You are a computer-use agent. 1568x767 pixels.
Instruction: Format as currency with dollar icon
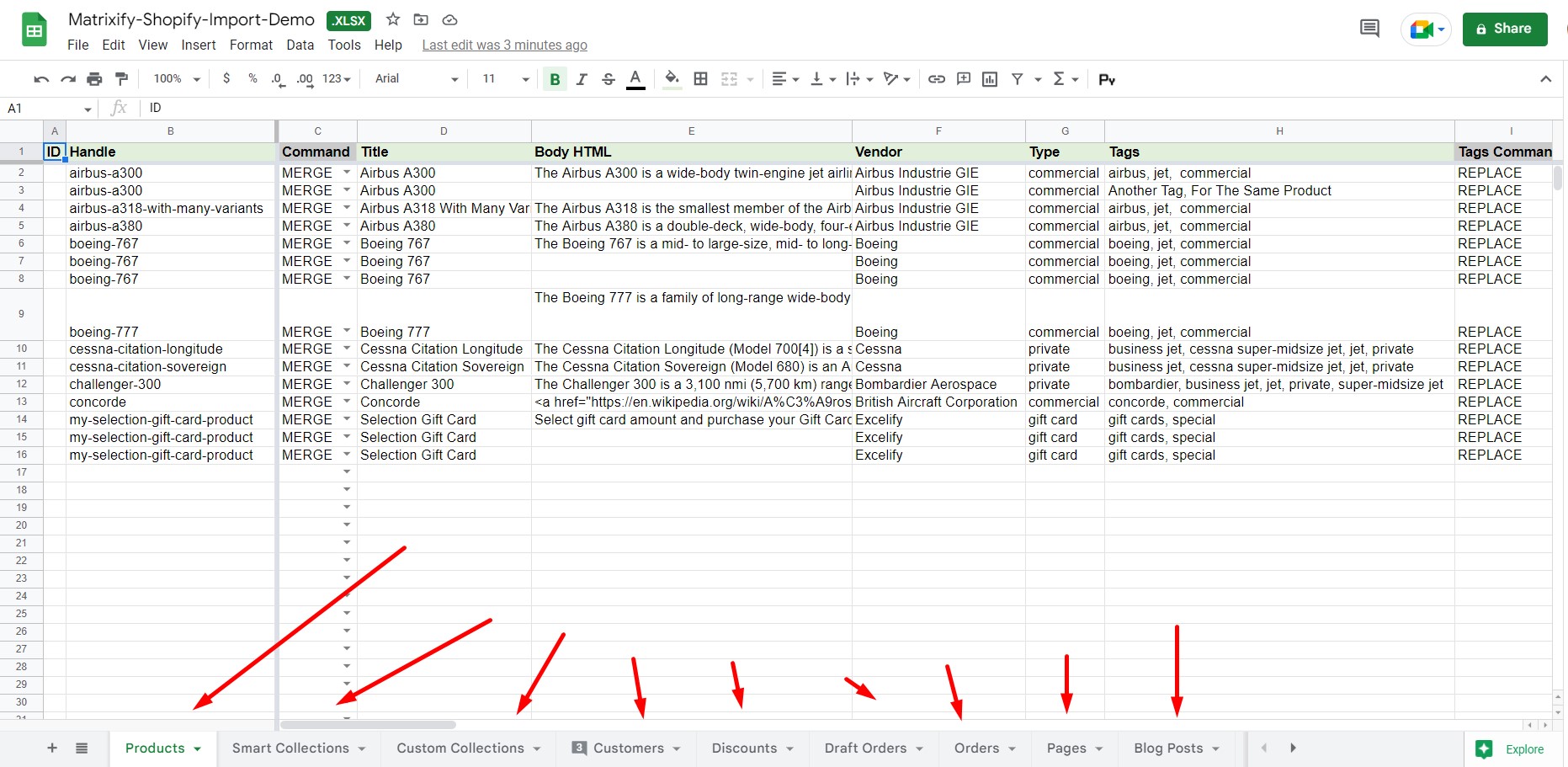coord(226,78)
